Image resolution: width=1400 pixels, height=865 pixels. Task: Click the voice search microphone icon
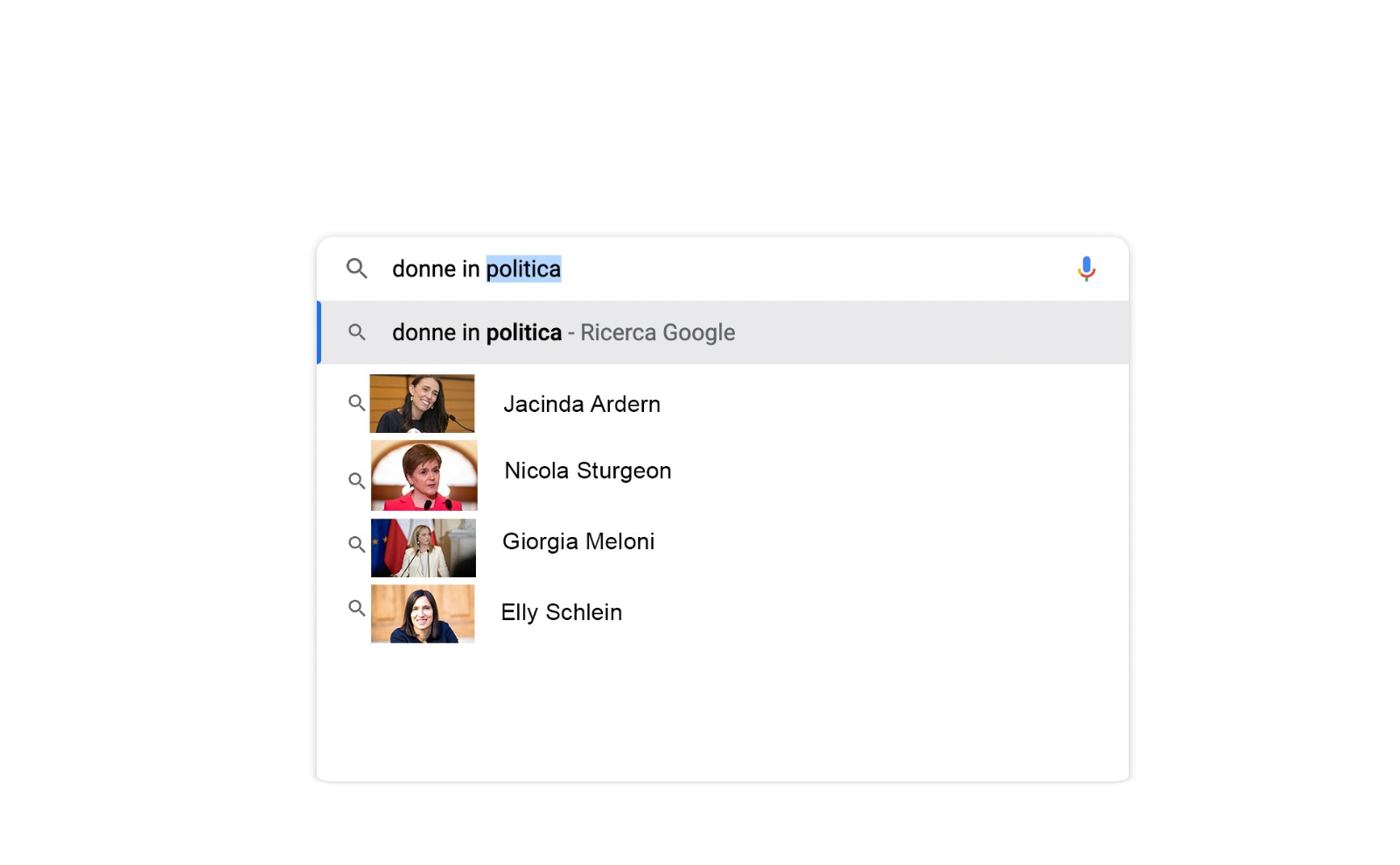1086,269
